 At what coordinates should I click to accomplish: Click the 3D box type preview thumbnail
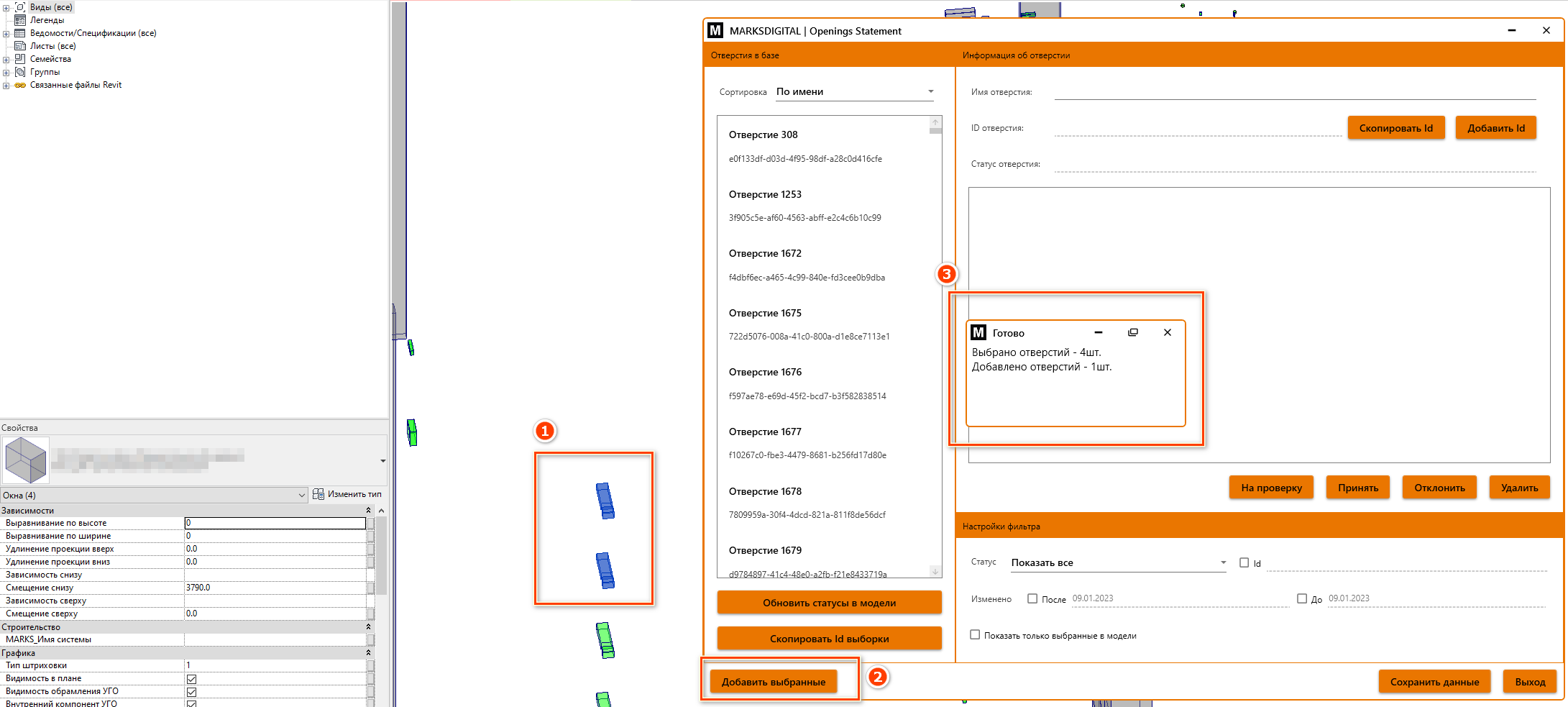pyautogui.click(x=26, y=460)
